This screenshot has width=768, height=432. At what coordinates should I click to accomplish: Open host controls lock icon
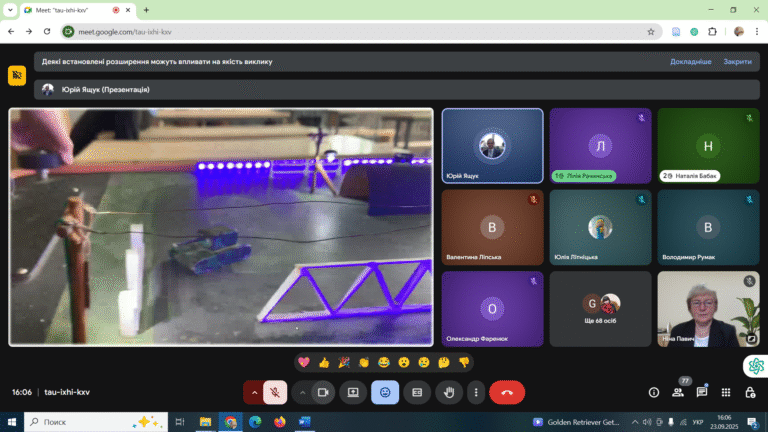pyautogui.click(x=750, y=392)
